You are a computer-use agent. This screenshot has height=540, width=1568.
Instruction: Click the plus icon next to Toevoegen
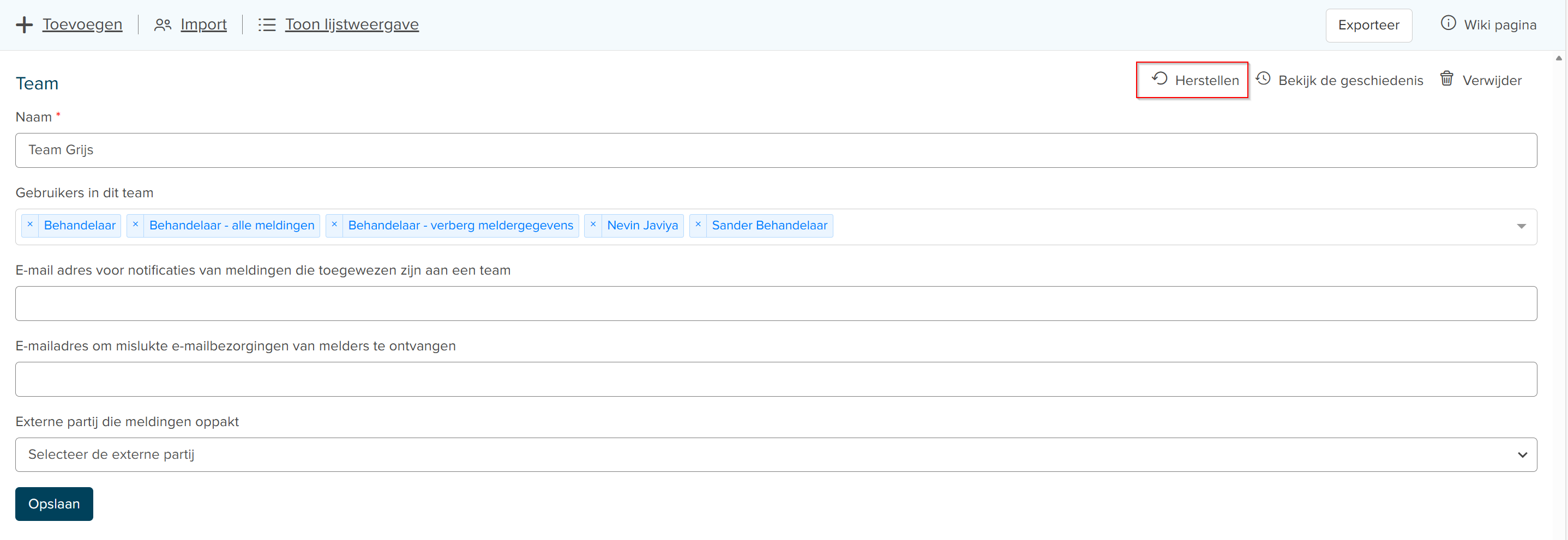pyautogui.click(x=24, y=25)
